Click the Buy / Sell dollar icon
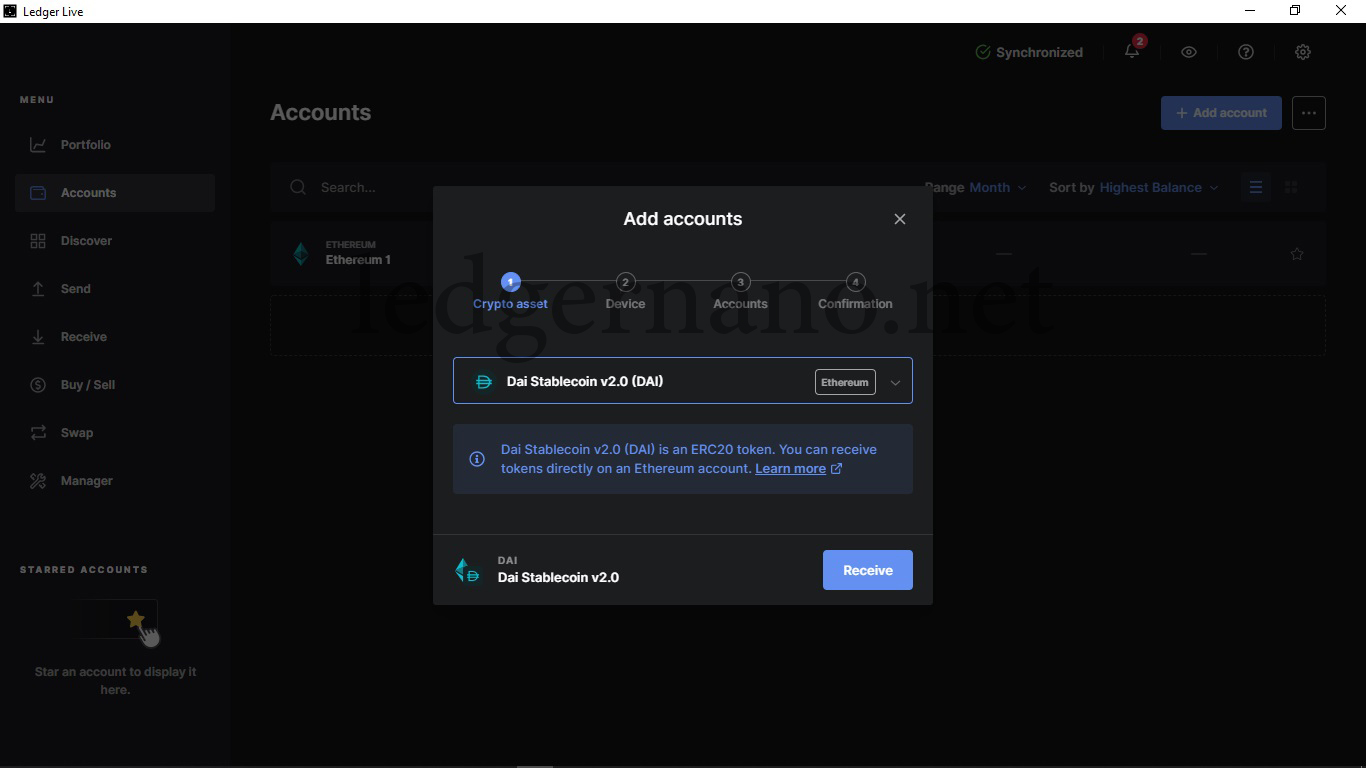This screenshot has width=1366, height=768. point(38,385)
